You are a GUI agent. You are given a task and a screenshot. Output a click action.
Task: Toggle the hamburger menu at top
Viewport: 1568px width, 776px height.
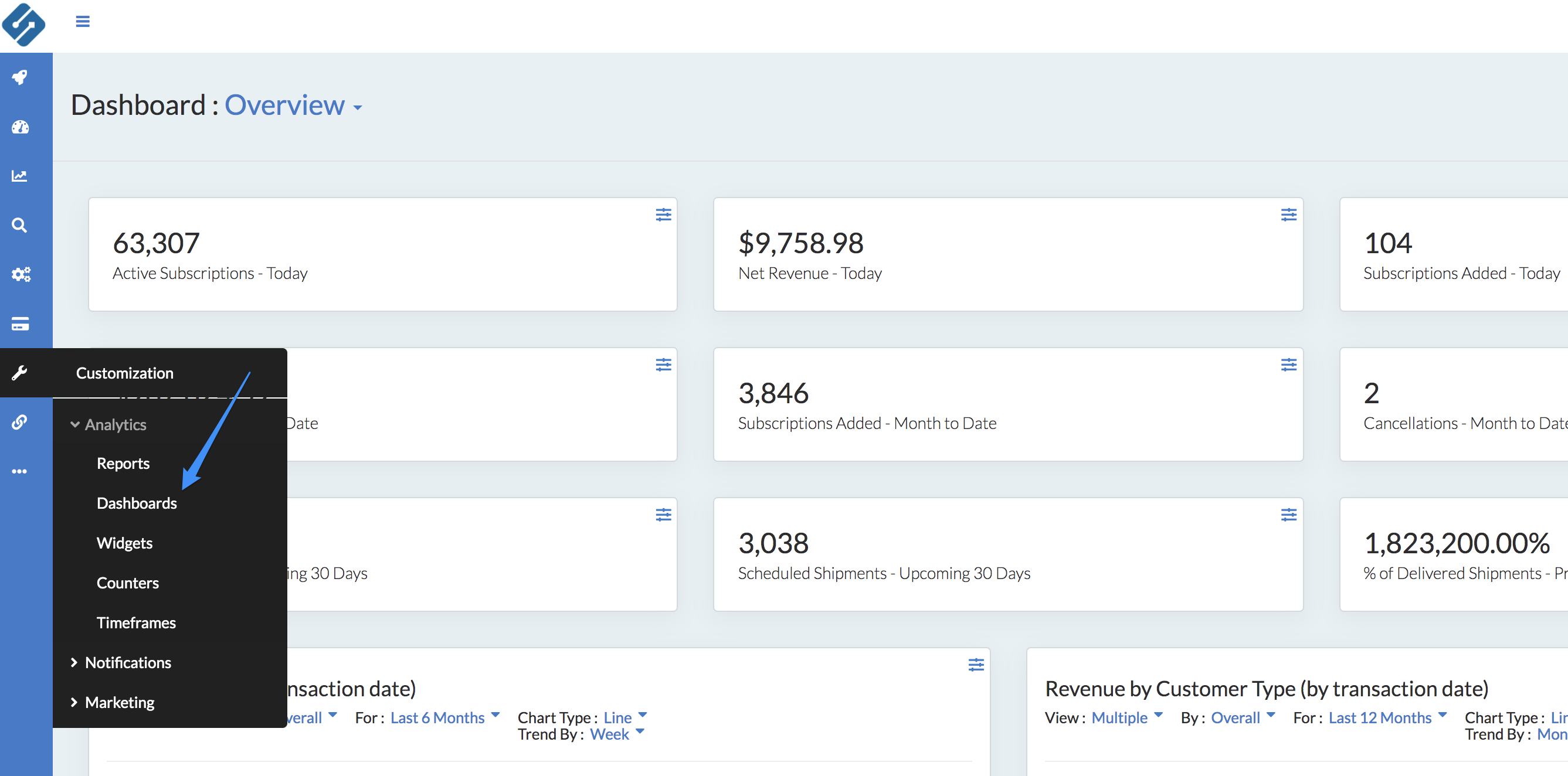[83, 22]
